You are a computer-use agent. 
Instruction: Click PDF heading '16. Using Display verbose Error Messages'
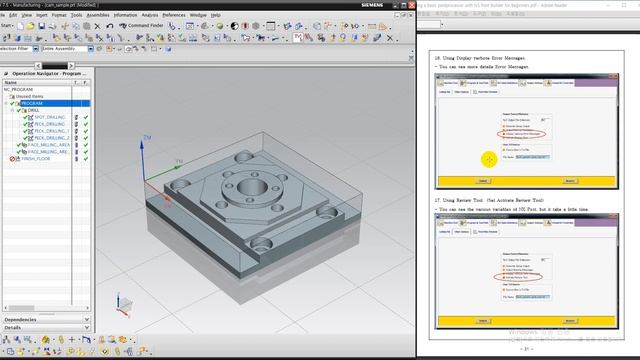[480, 58]
